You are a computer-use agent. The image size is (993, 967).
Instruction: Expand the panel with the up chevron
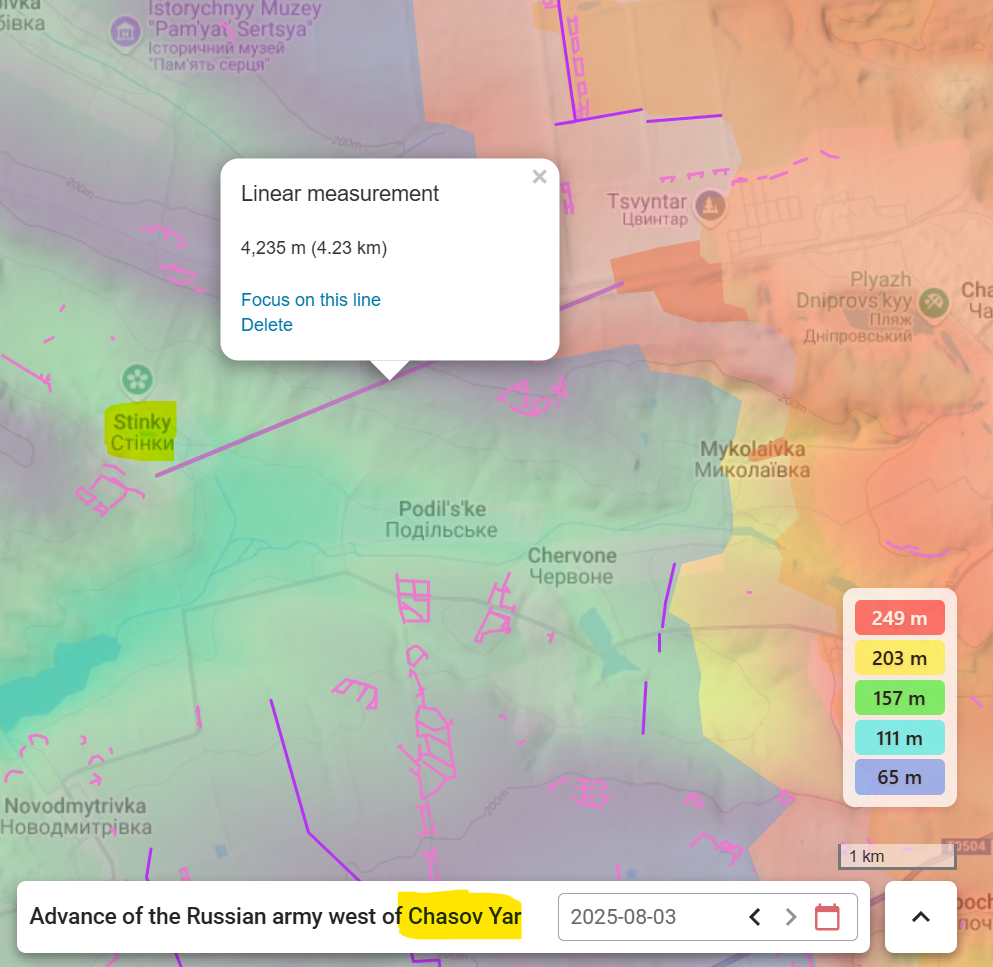pos(921,916)
